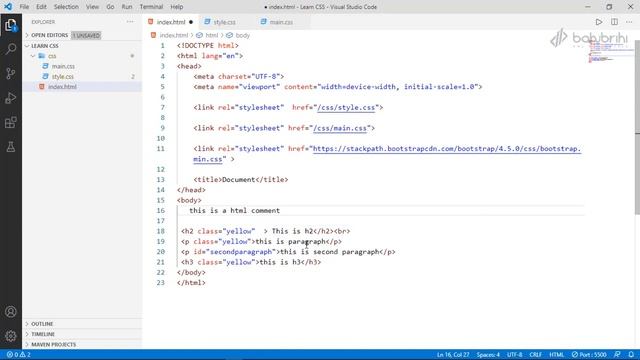This screenshot has height=360, width=640.
Task: Switch to the index.html tab
Action: (171, 22)
